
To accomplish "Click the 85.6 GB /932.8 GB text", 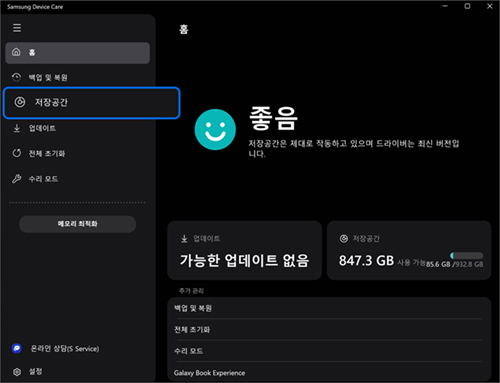I will pyautogui.click(x=454, y=264).
